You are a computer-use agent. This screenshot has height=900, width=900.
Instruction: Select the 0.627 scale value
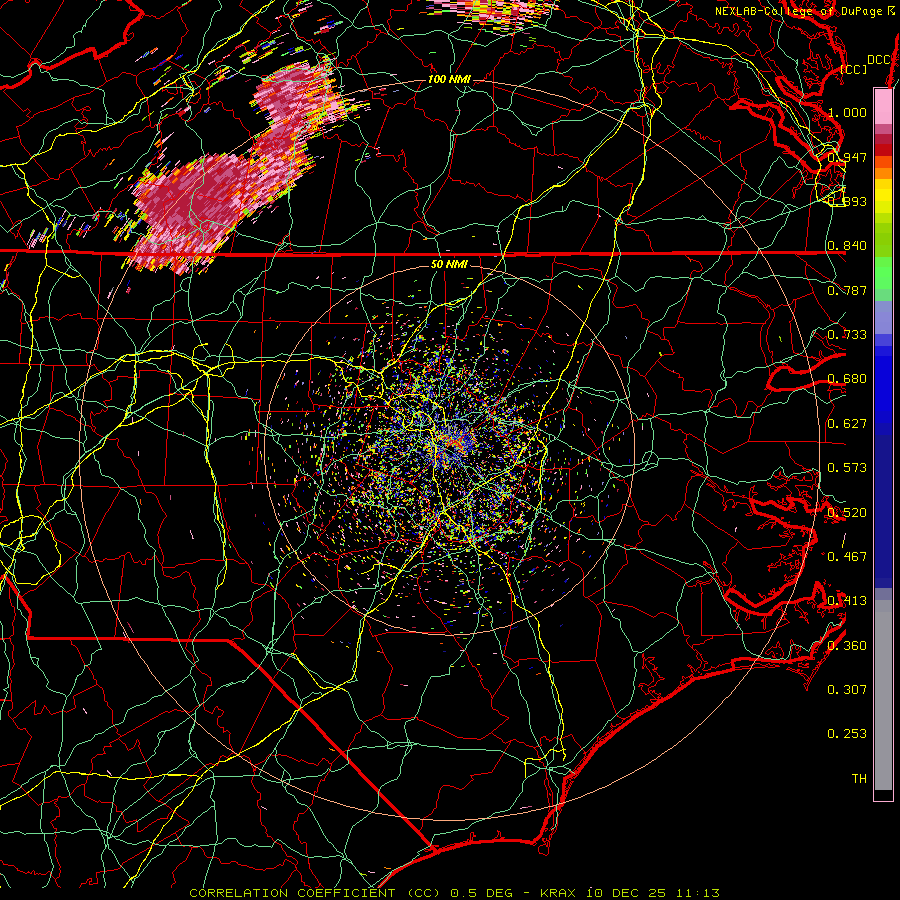point(847,424)
